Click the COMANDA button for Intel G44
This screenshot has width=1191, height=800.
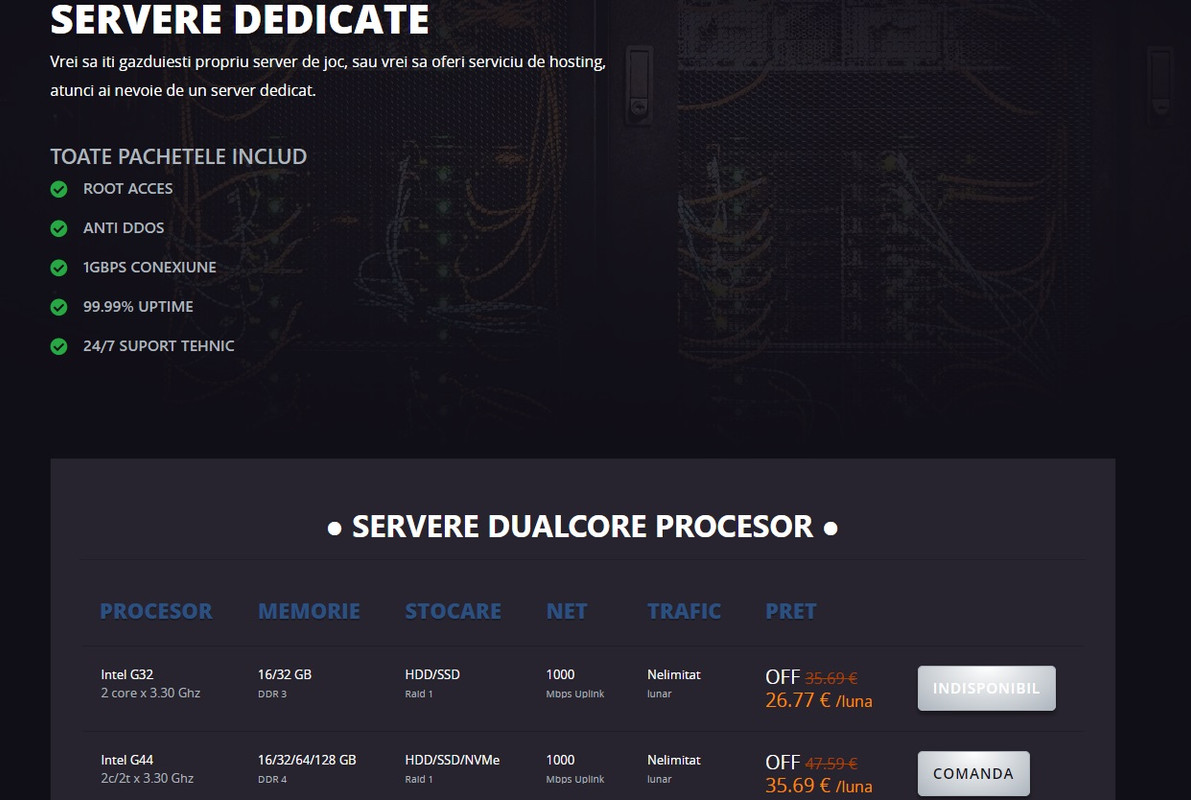coord(973,773)
